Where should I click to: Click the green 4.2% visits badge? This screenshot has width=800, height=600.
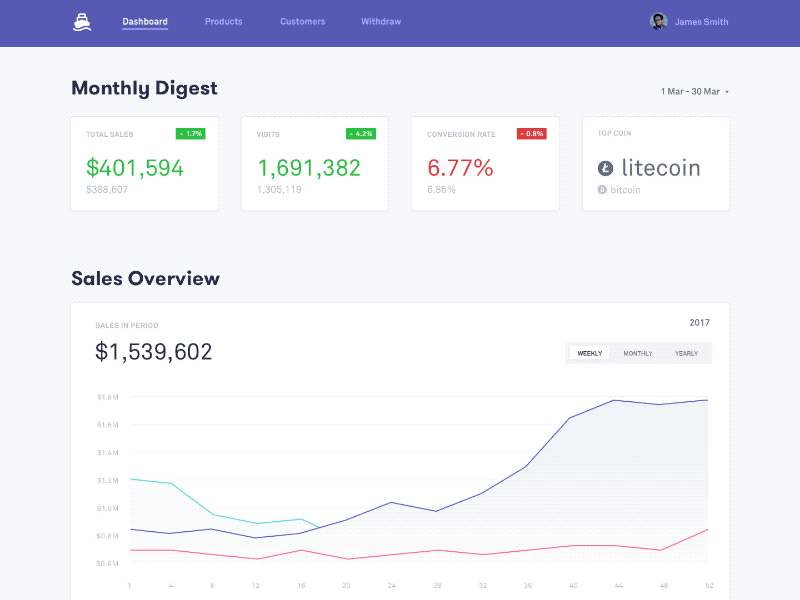[x=361, y=133]
